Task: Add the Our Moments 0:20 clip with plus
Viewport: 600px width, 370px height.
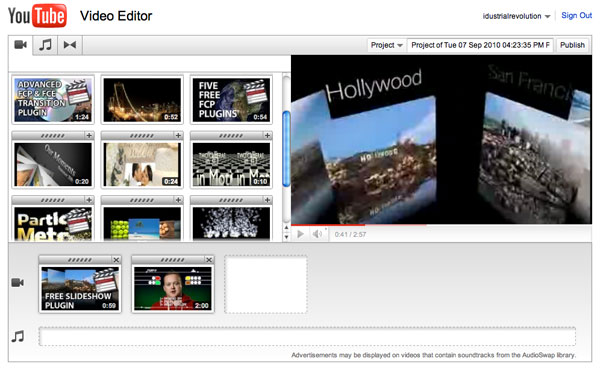Action: click(x=89, y=135)
